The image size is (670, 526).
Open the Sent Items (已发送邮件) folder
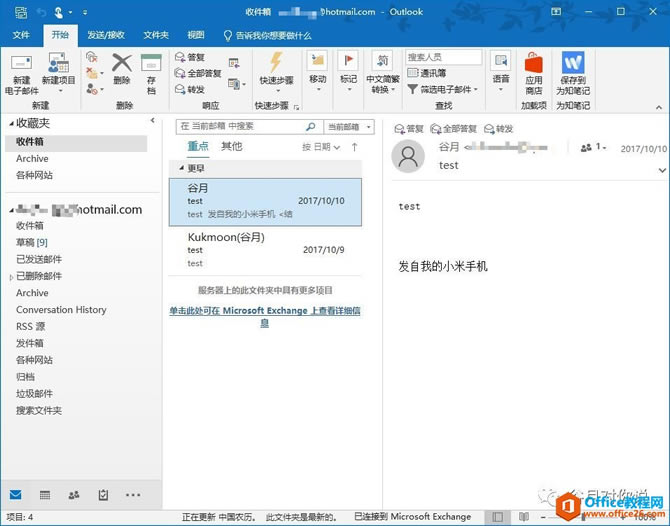[39, 259]
